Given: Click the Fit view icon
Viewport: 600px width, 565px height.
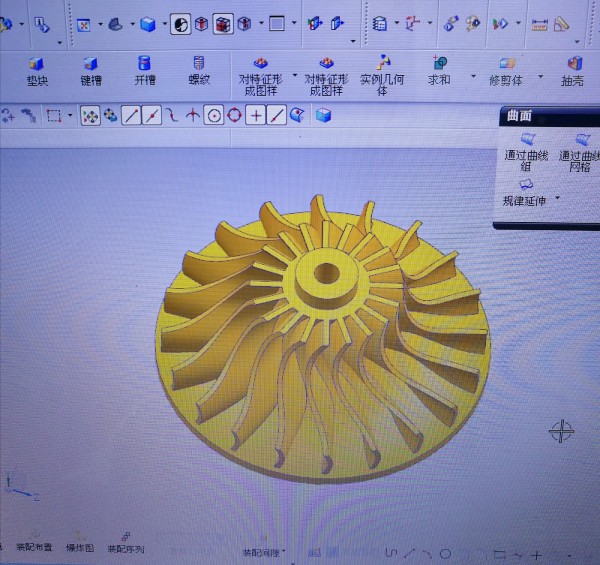Looking at the screenshot, I should tap(83, 25).
